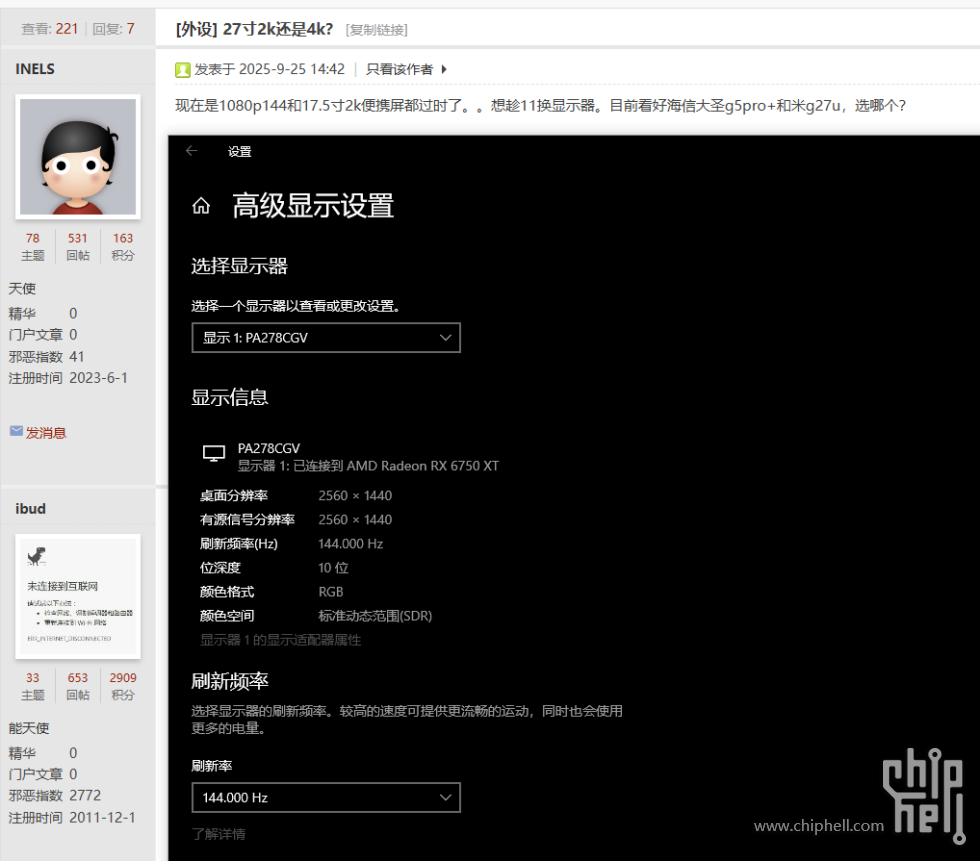Open INELS username profile link
Image resolution: width=980 pixels, height=861 pixels.
35,69
